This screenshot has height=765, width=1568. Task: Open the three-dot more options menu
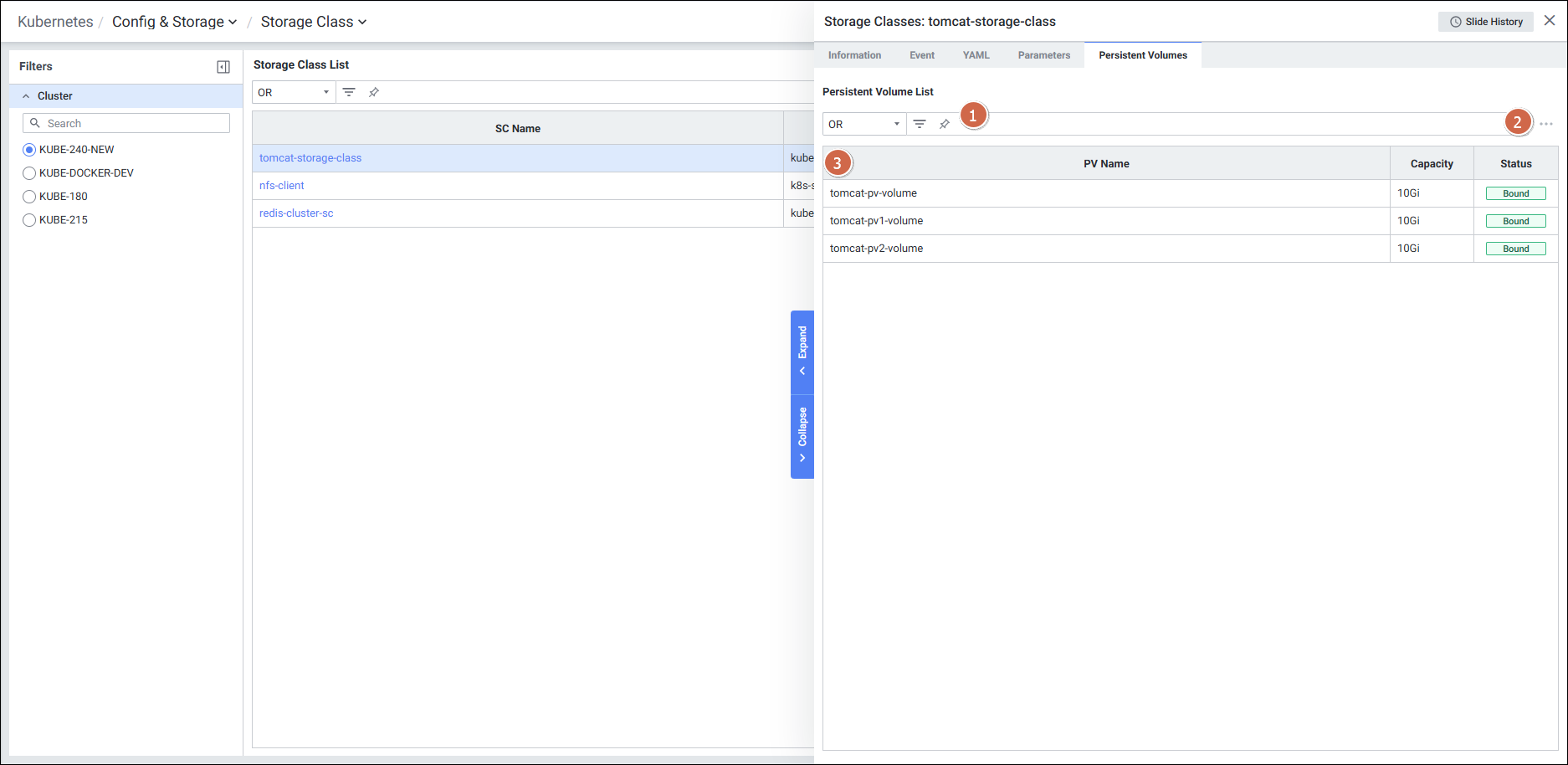pos(1546,124)
